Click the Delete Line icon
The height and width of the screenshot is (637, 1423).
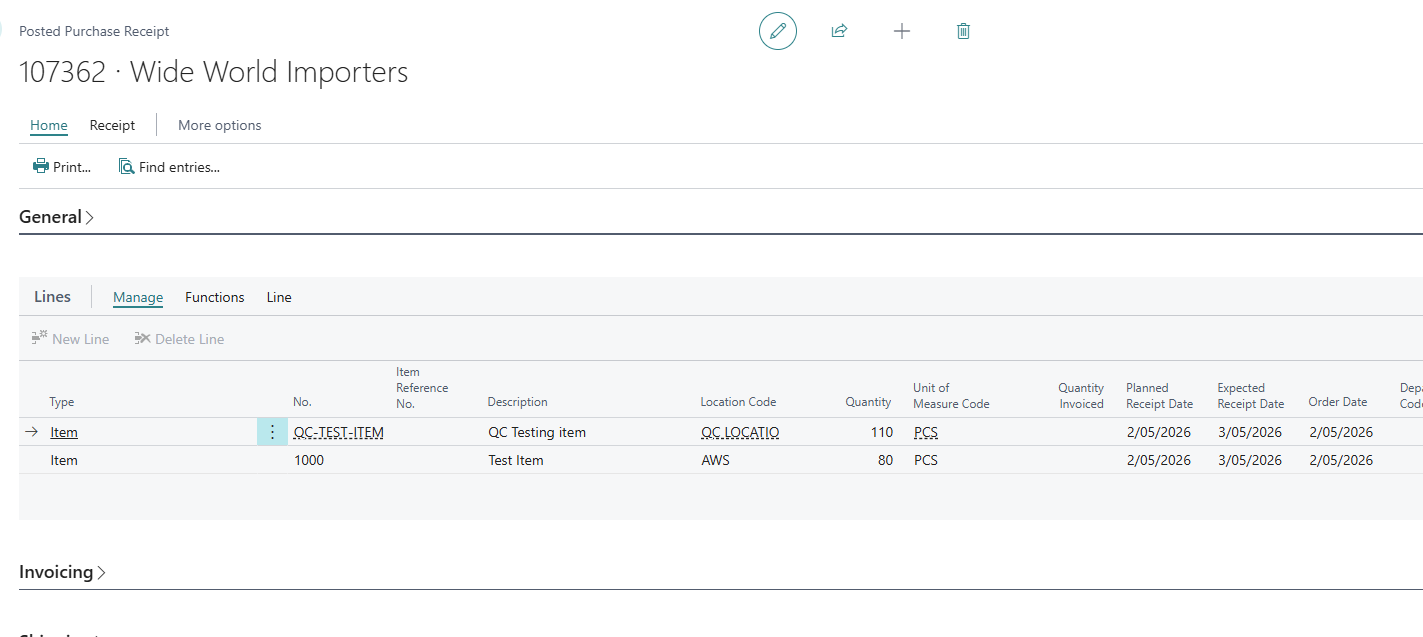click(143, 339)
